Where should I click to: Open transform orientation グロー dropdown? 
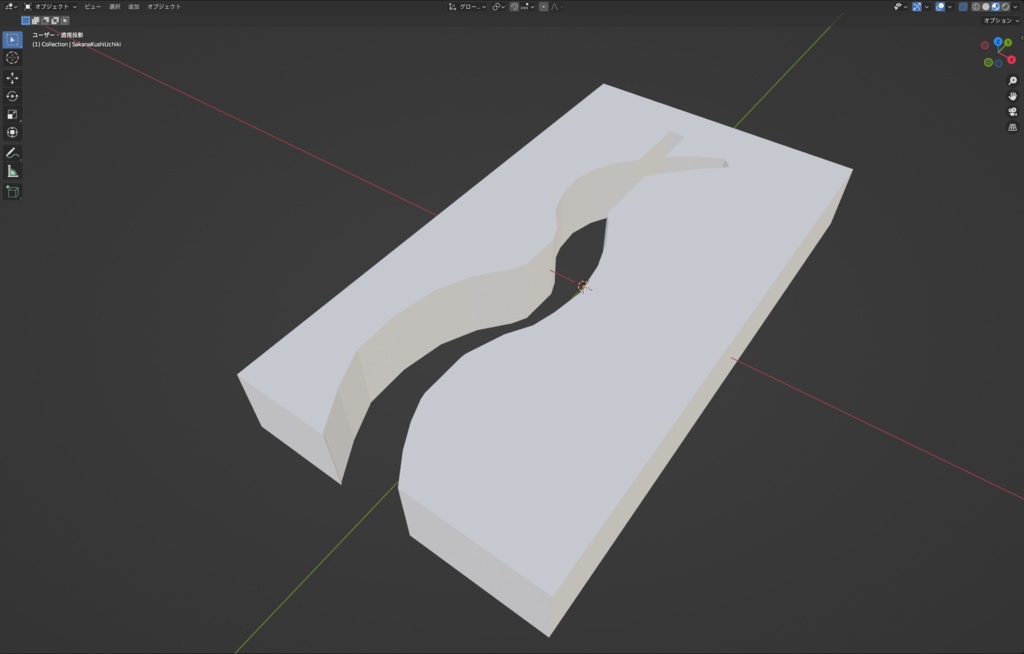[468, 7]
